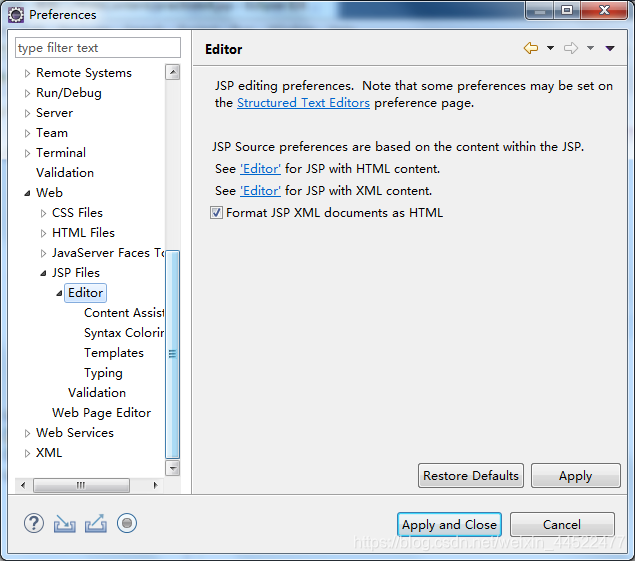635x561 pixels.
Task: Open 'Editor' link for XML content
Action: point(260,191)
